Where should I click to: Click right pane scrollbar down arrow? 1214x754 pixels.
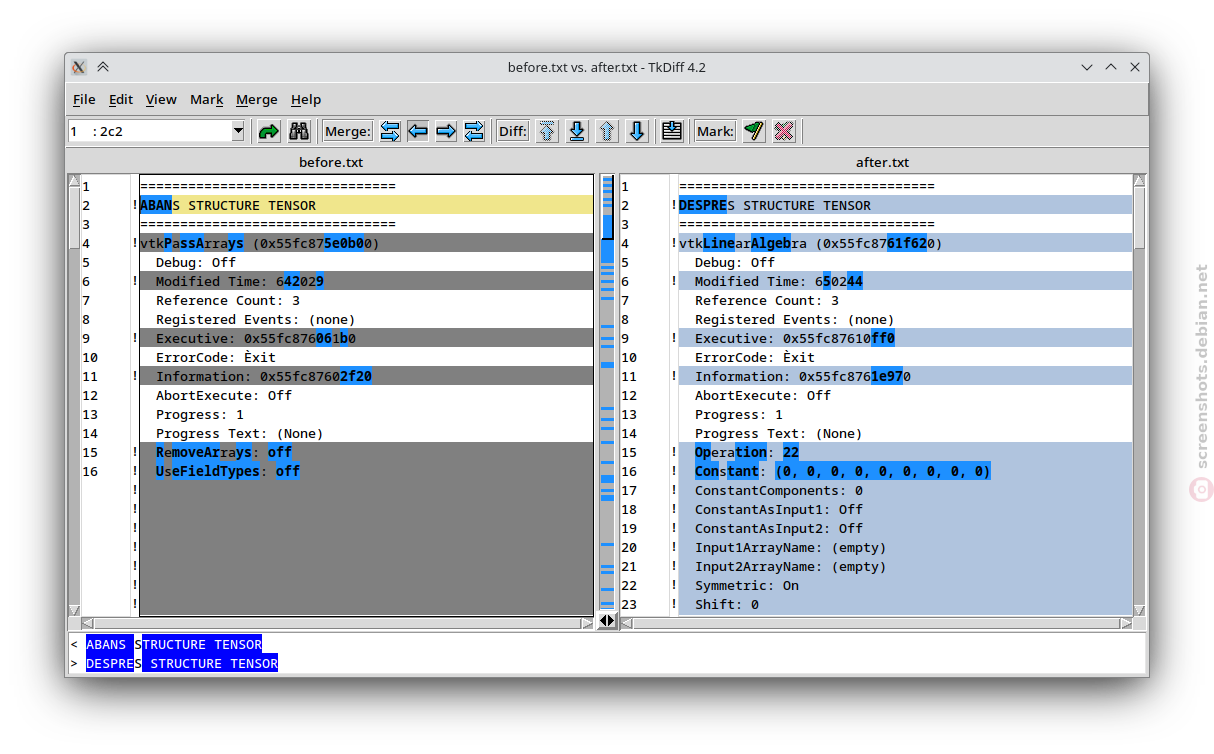(1139, 609)
